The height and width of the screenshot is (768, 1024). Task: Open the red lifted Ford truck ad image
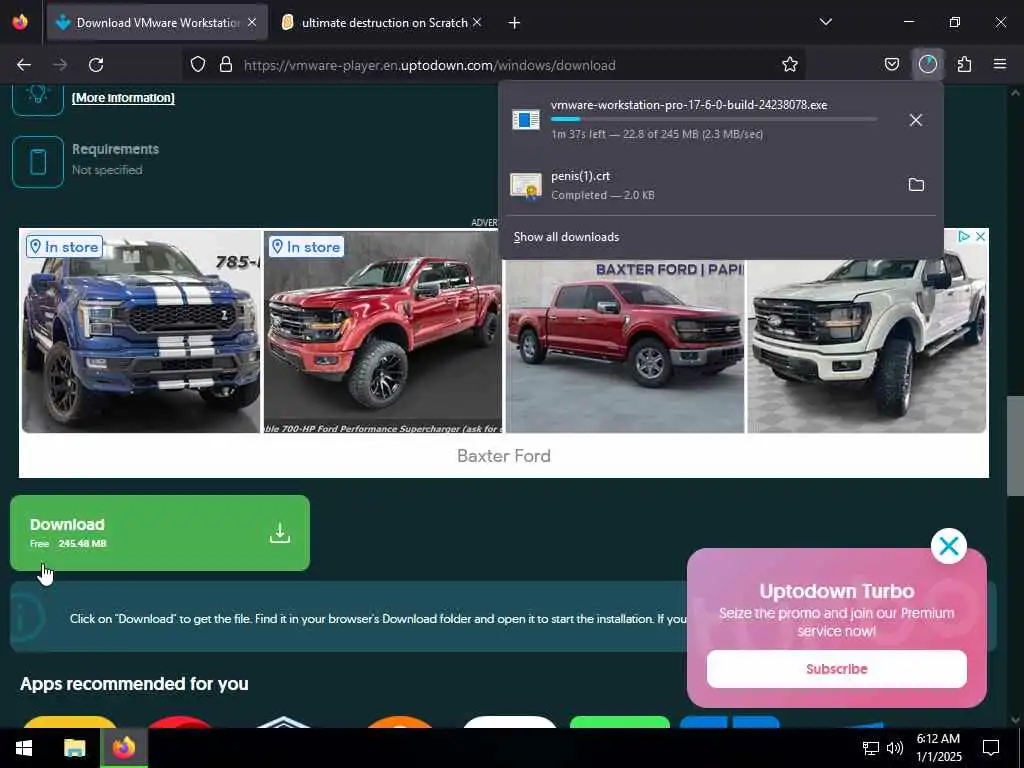click(x=383, y=331)
